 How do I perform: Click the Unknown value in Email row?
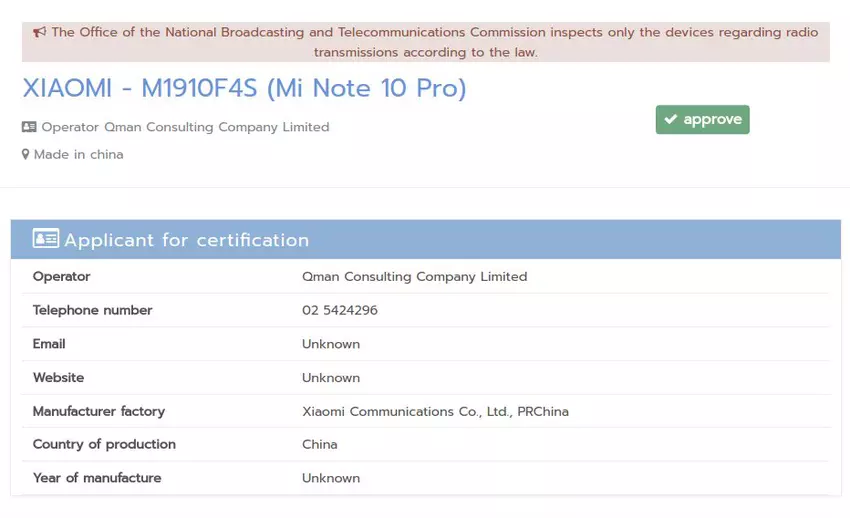[330, 344]
